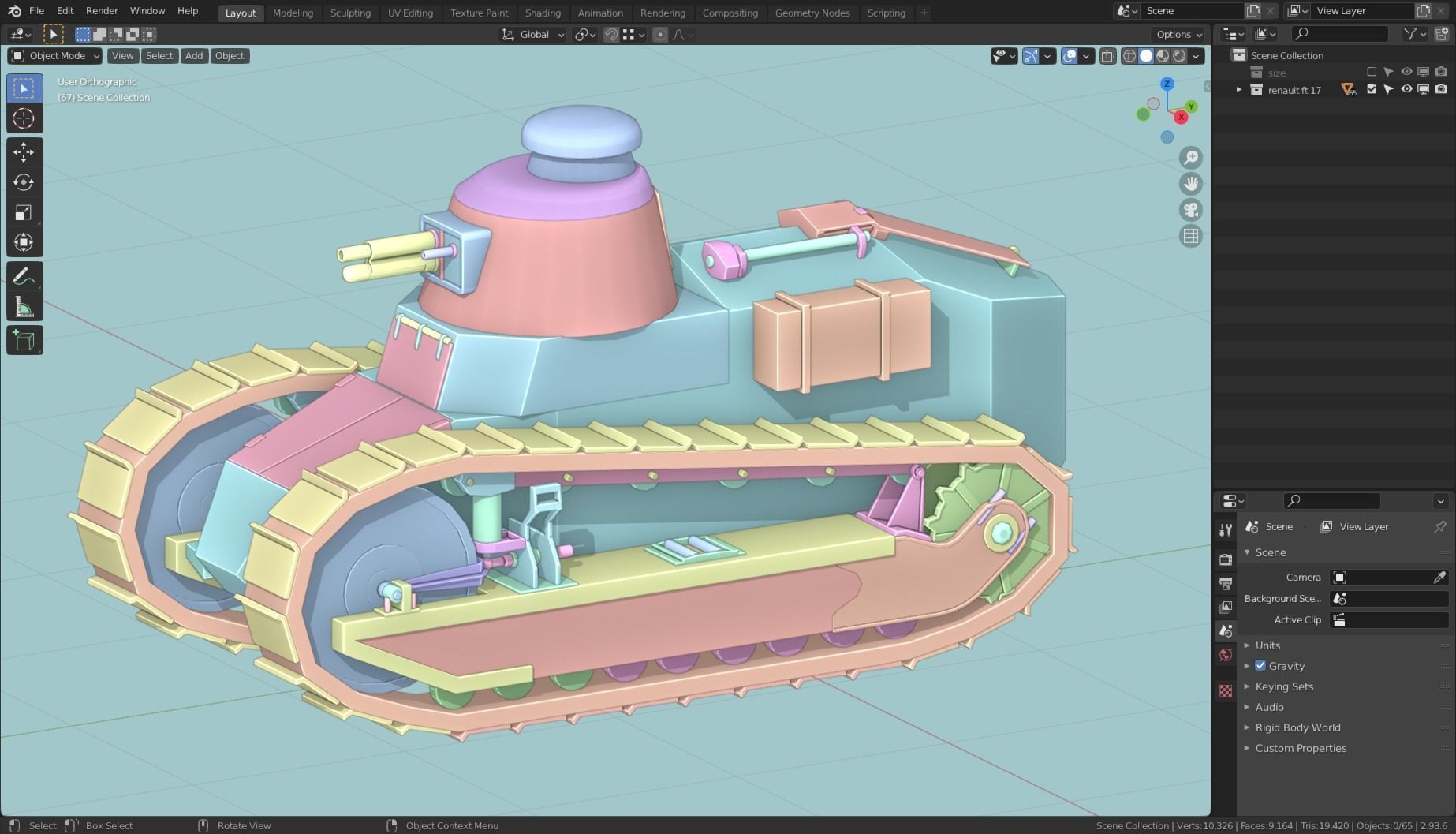
Task: Click the outliner search field
Action: tap(1340, 34)
